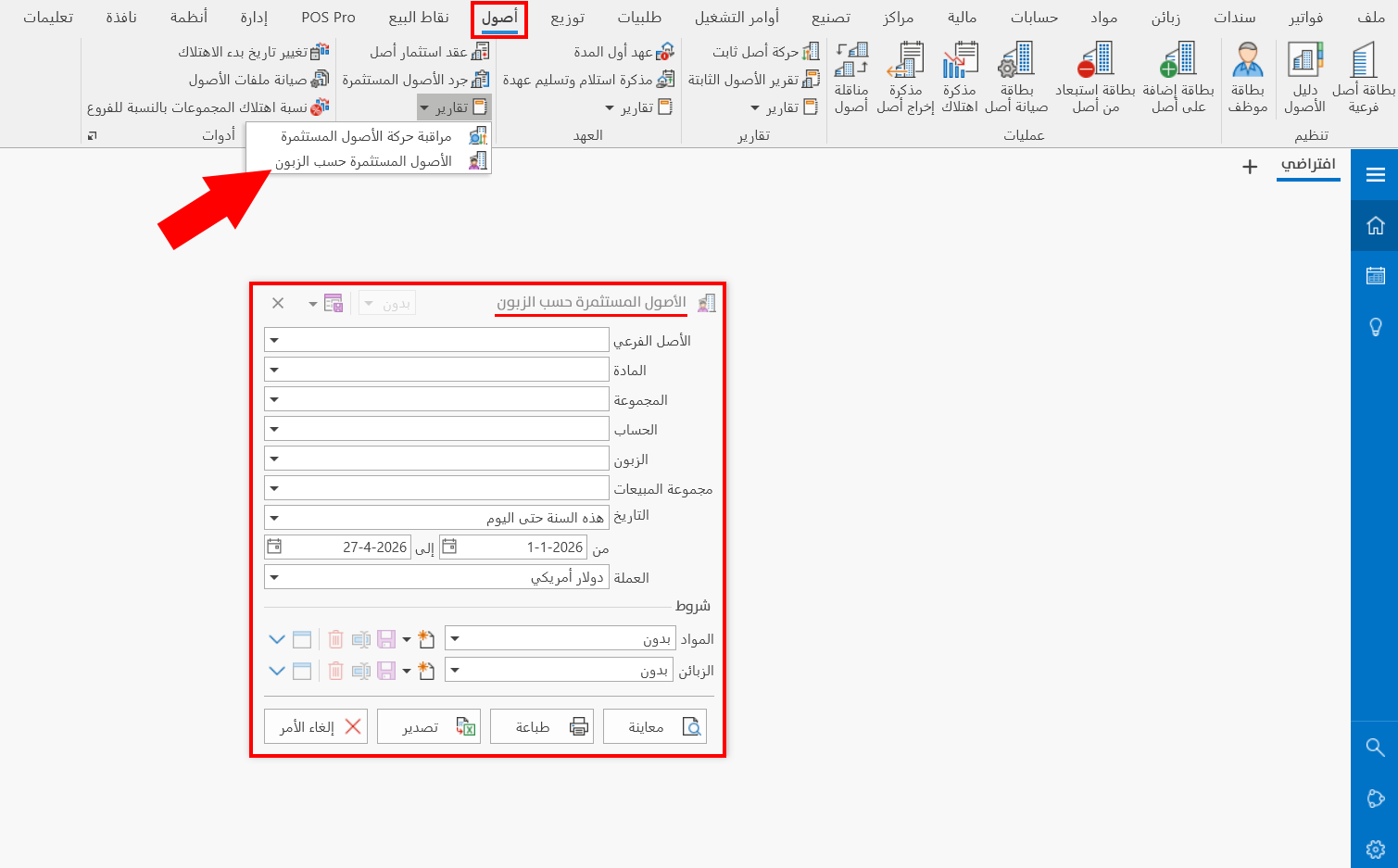Open مذكرة إخراج أصل
Viewport: 1398px width, 868px height.
[905, 78]
